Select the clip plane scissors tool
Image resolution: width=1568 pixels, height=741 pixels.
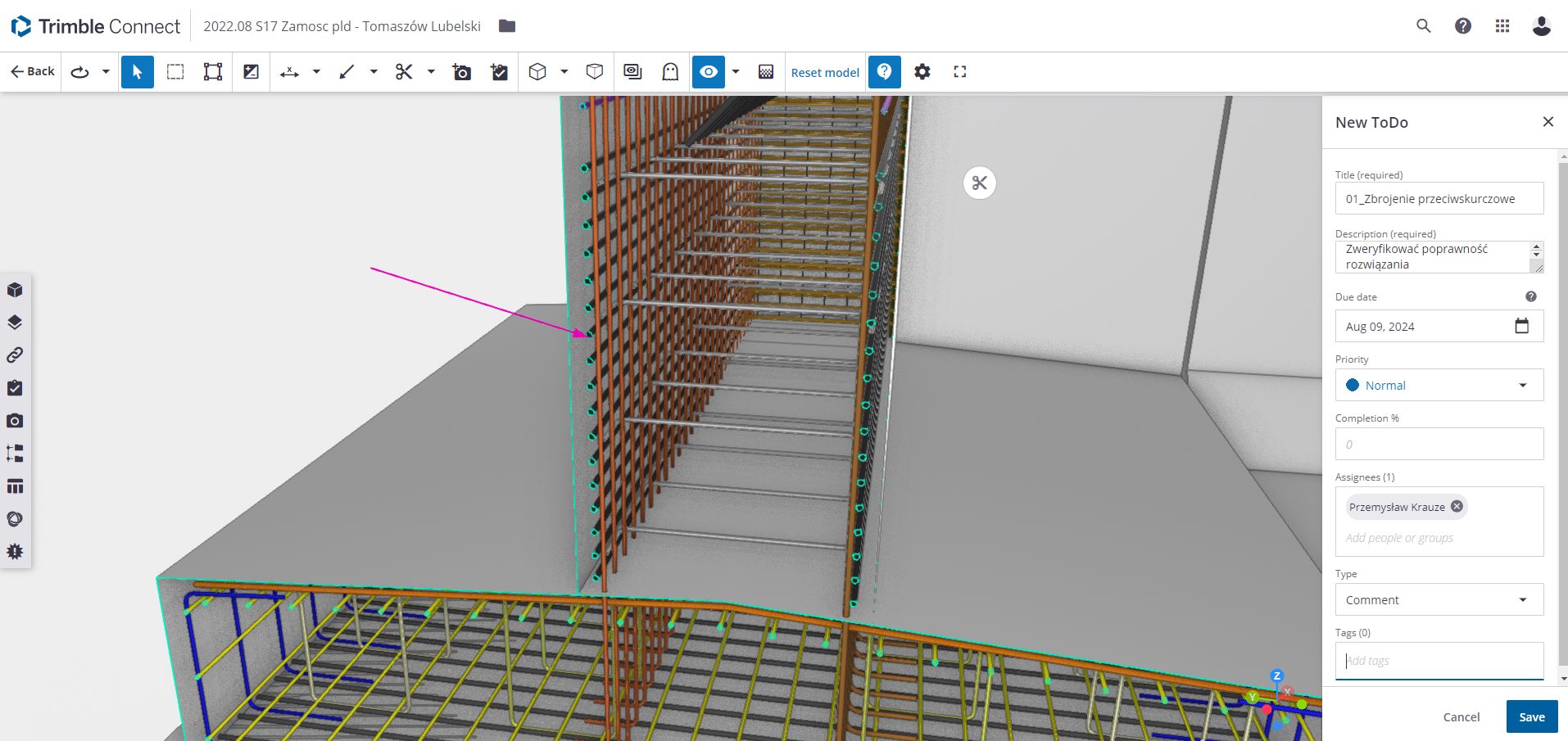(x=404, y=72)
